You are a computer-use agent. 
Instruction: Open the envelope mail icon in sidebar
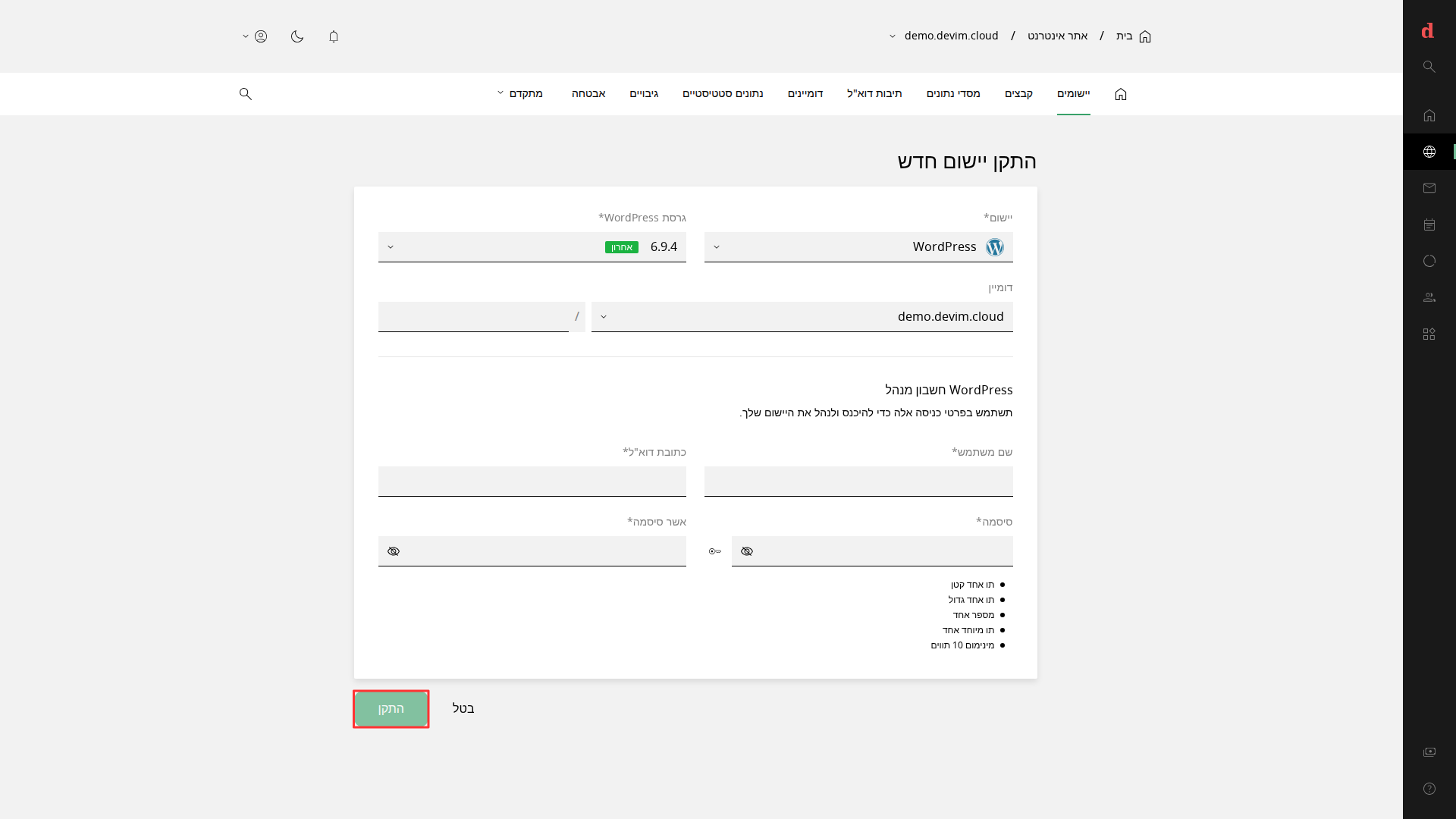[1429, 188]
